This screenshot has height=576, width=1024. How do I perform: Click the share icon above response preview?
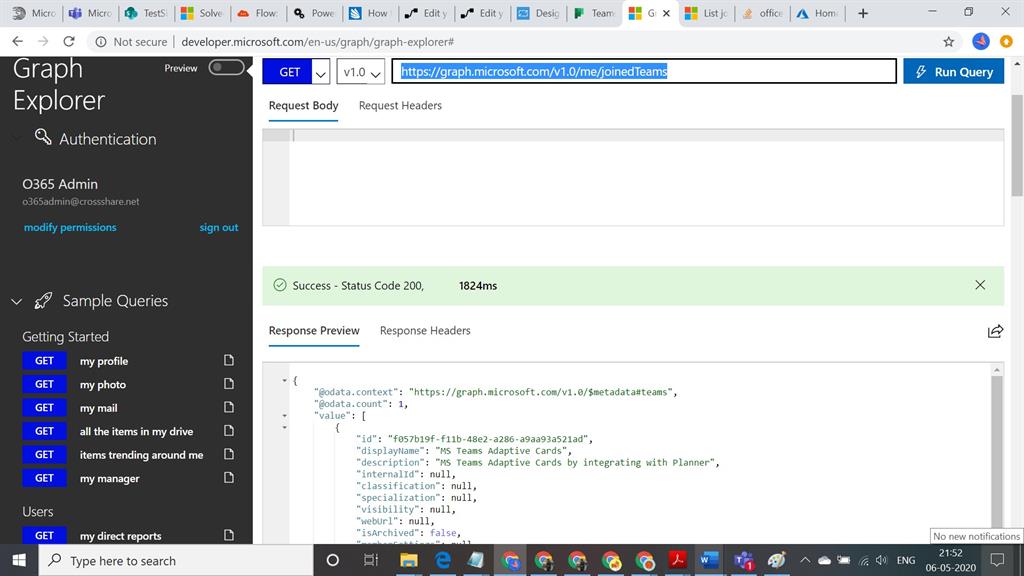point(994,331)
